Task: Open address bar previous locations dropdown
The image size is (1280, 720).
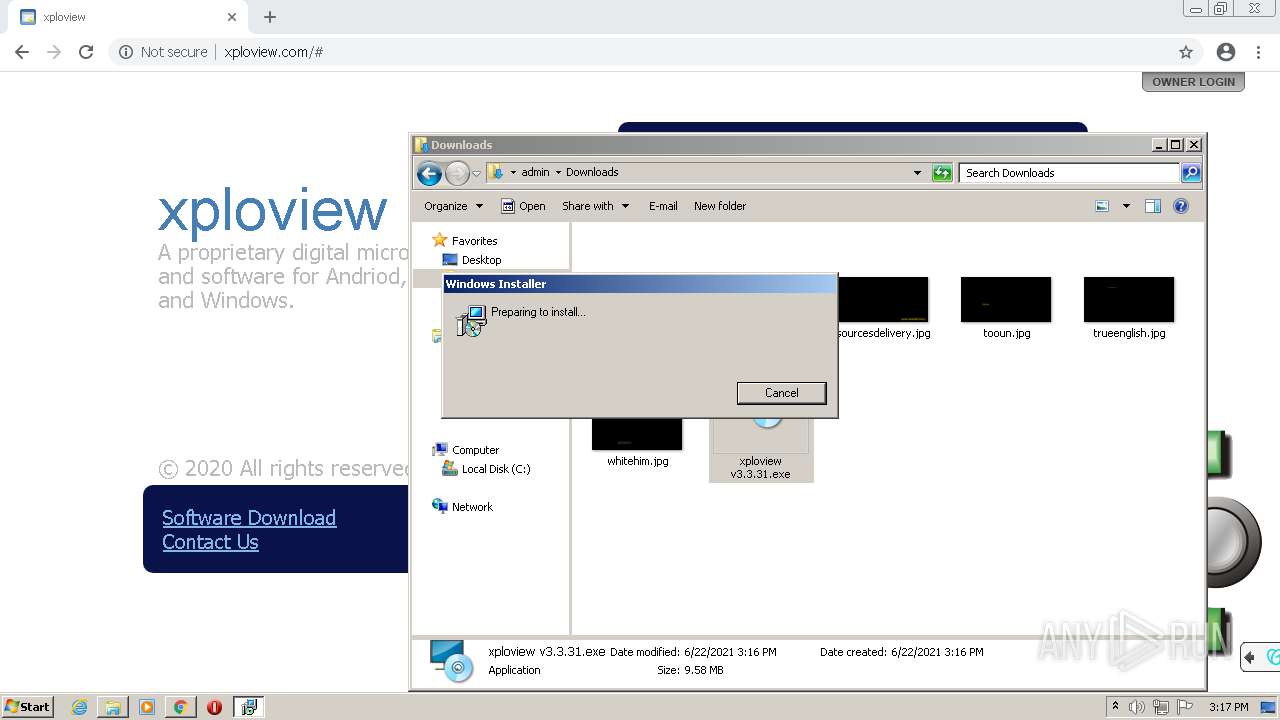Action: [917, 173]
